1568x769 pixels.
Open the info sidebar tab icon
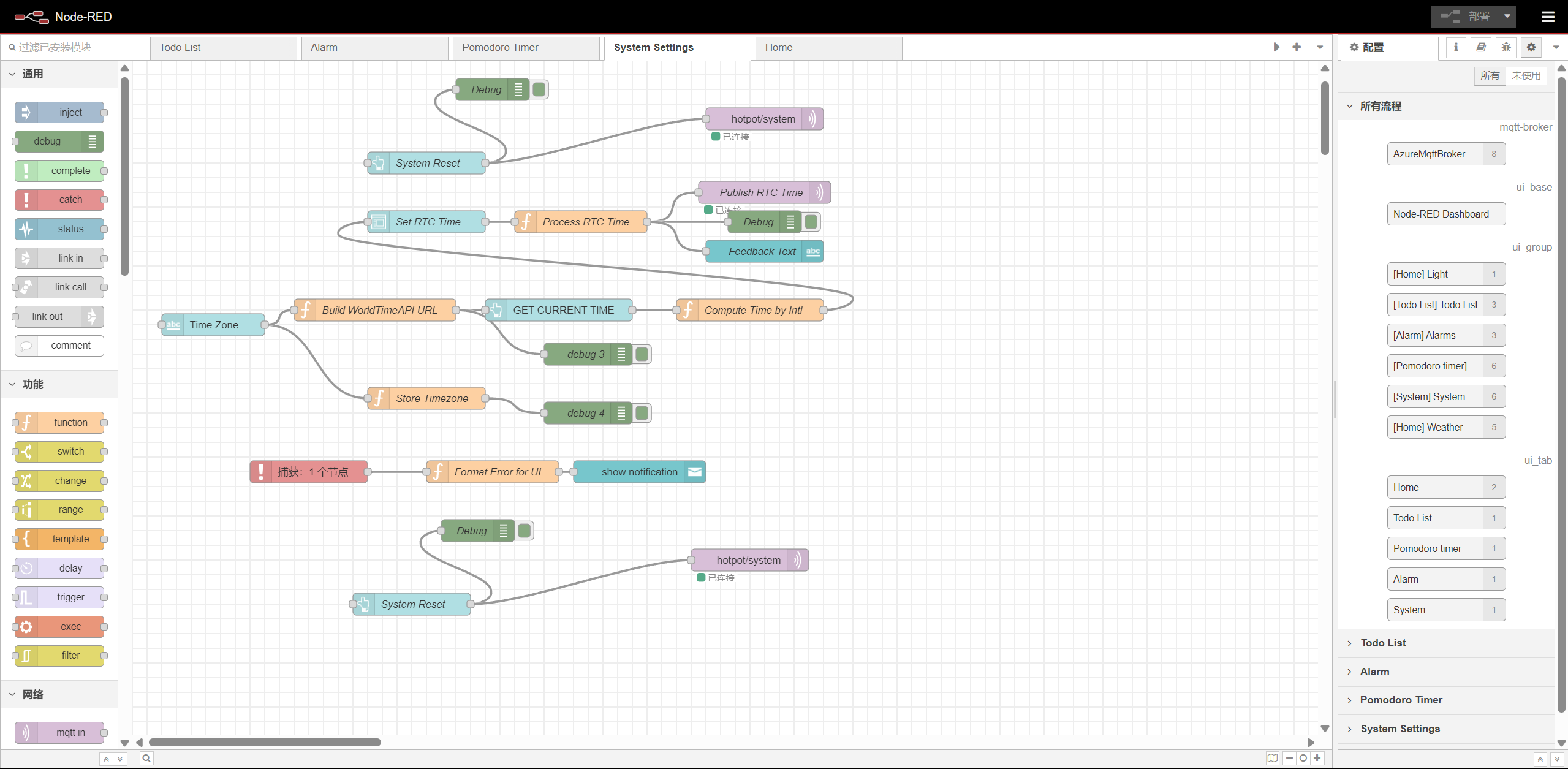[x=1456, y=47]
